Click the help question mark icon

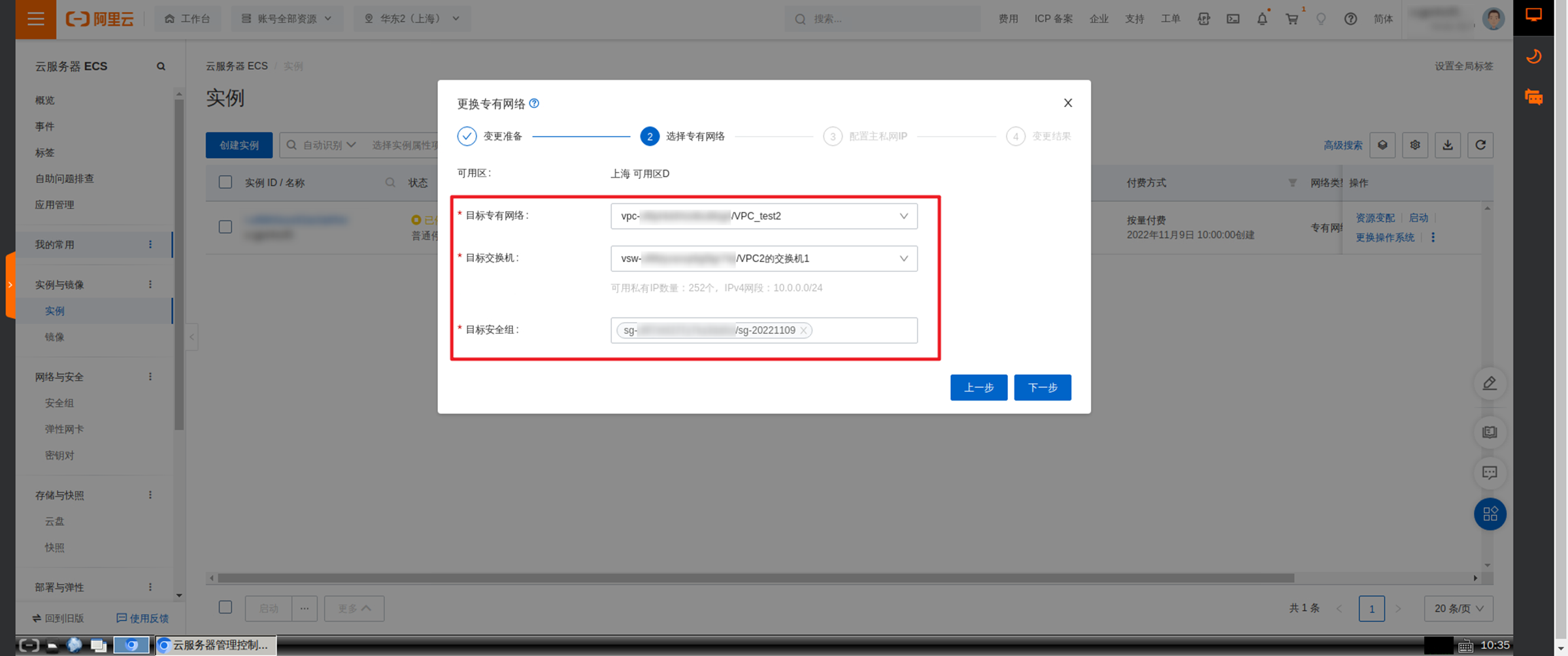point(1350,19)
